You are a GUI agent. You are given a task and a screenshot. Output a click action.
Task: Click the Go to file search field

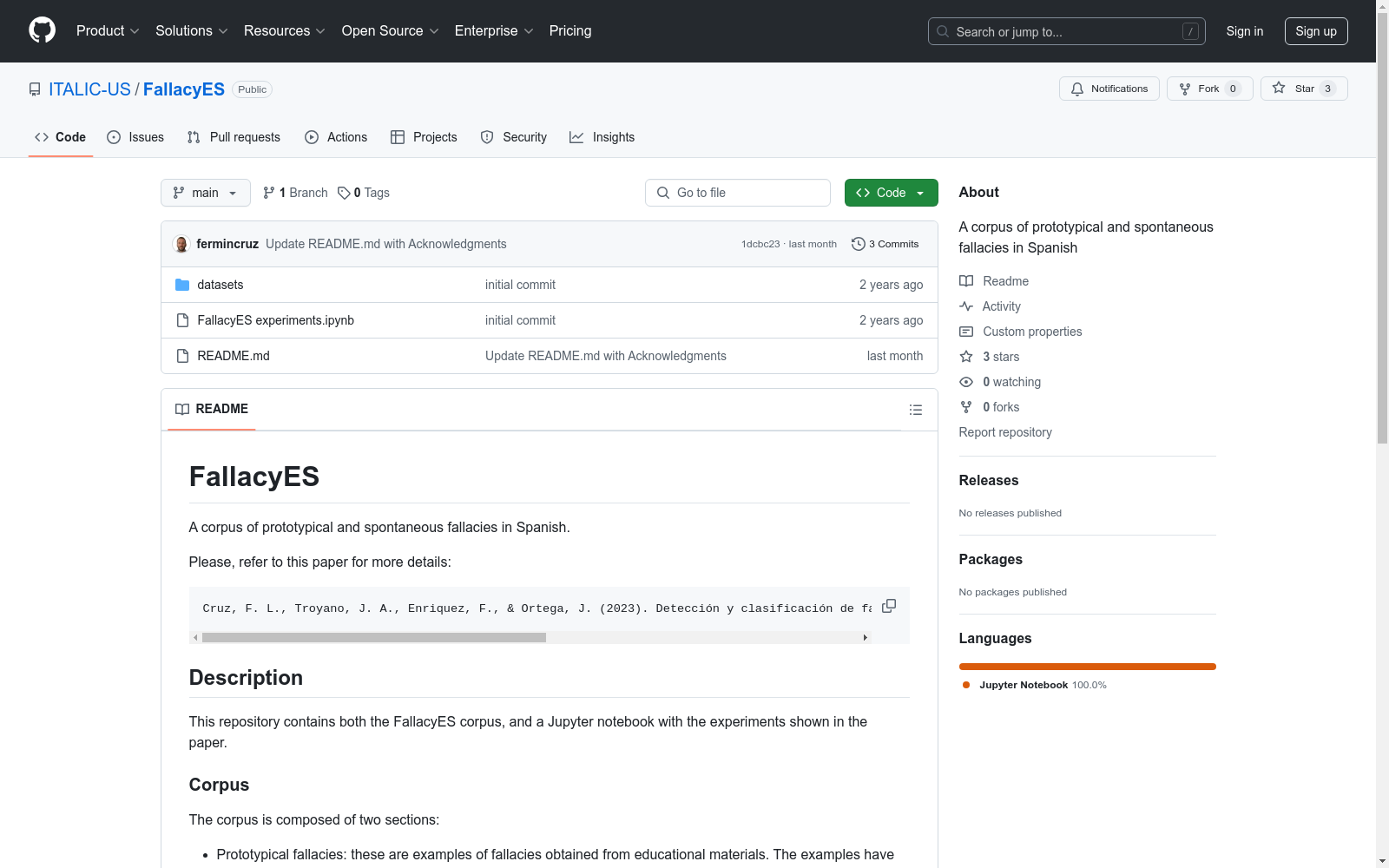pyautogui.click(x=738, y=193)
